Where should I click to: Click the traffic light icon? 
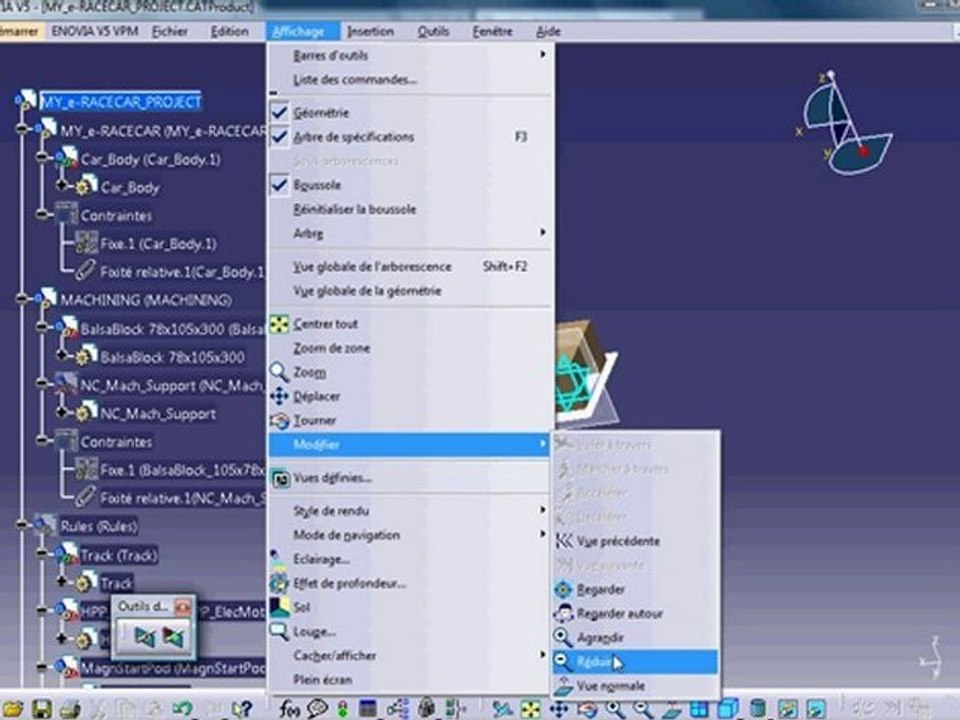click(342, 709)
